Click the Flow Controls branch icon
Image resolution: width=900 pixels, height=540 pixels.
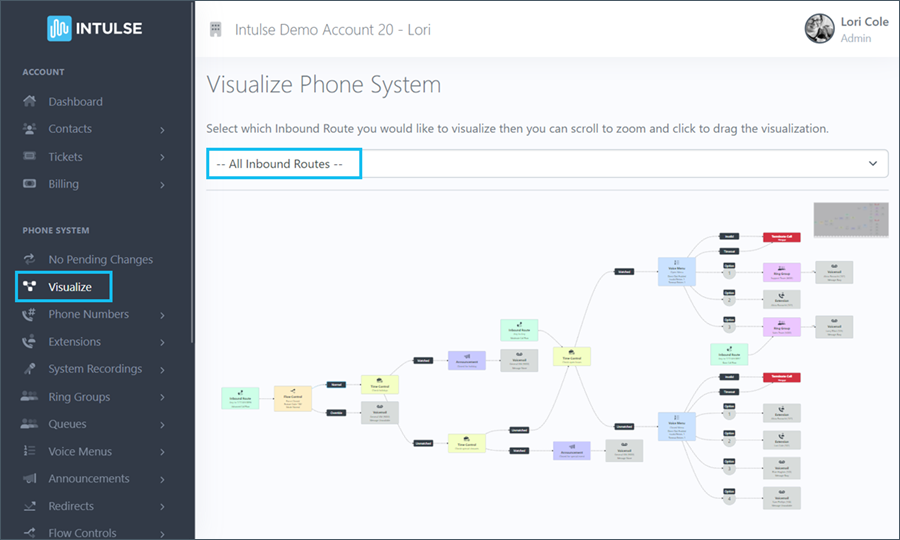pos(29,533)
